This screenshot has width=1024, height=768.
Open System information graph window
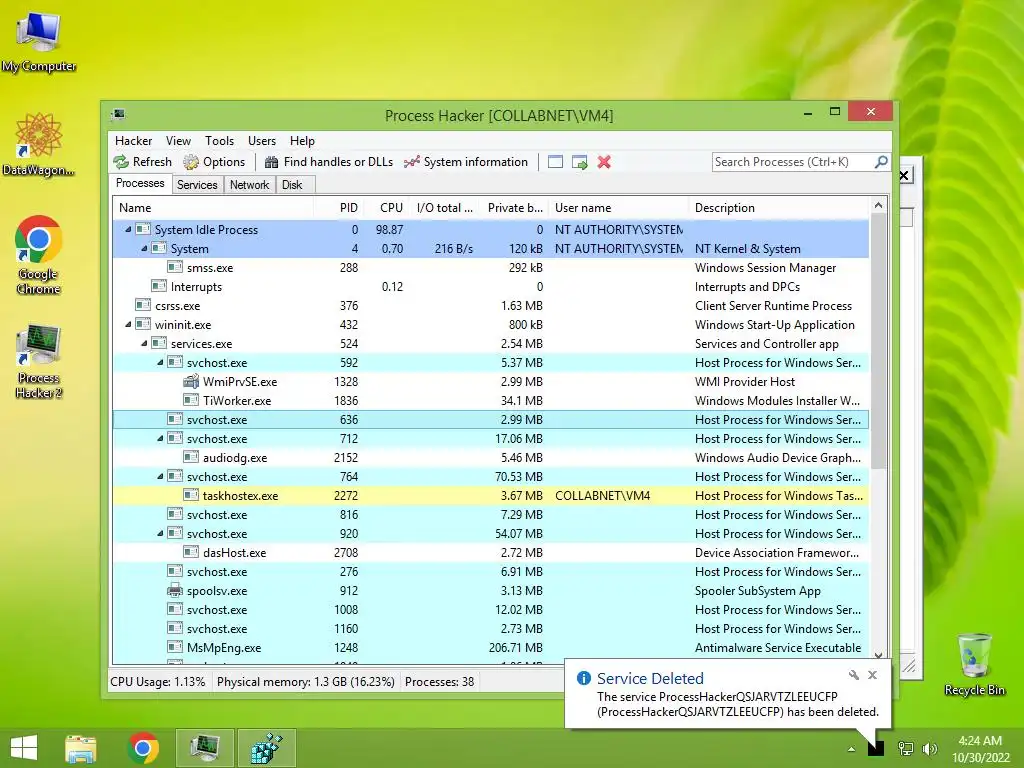(x=466, y=162)
